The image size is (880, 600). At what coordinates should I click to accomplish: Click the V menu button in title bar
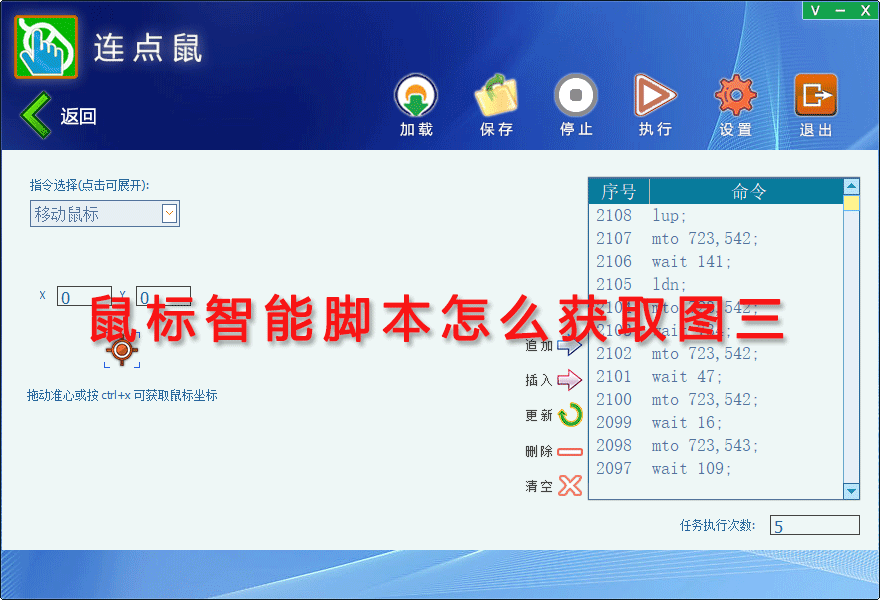[815, 10]
